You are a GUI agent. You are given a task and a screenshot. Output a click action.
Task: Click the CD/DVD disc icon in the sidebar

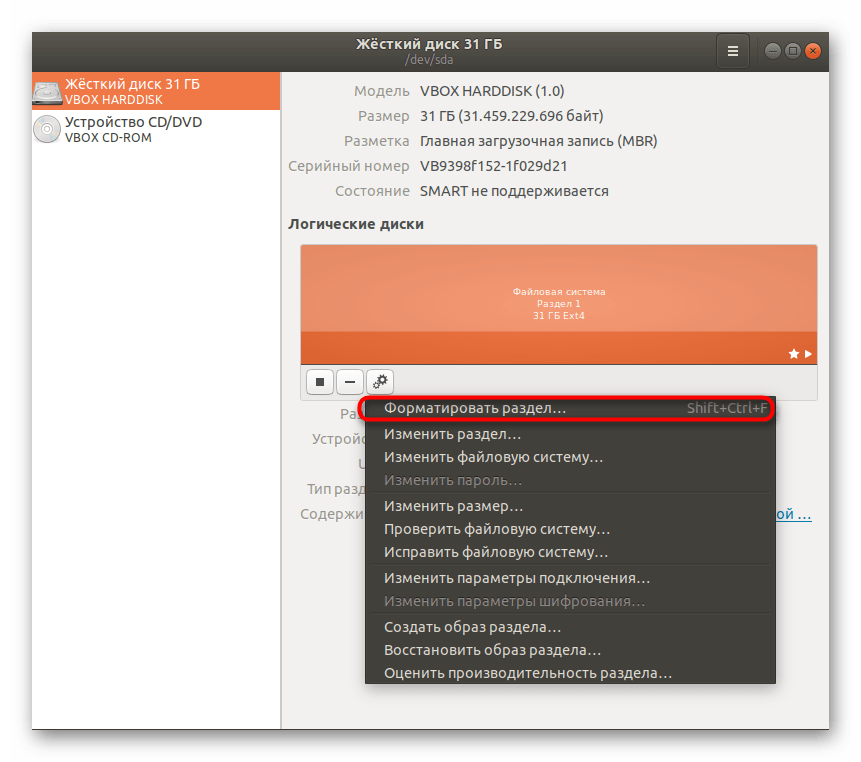point(46,130)
